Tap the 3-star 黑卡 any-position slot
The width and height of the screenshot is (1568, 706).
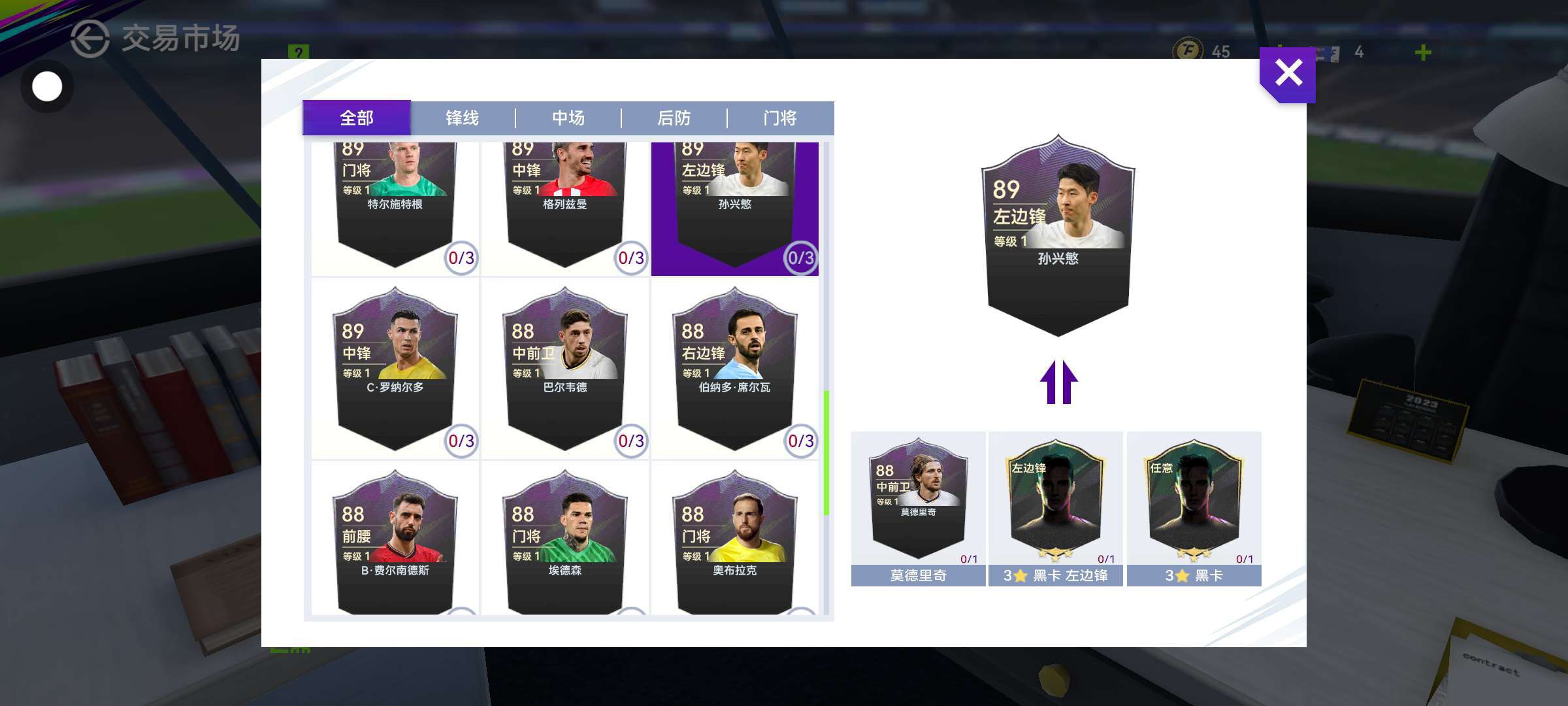[x=1194, y=509]
